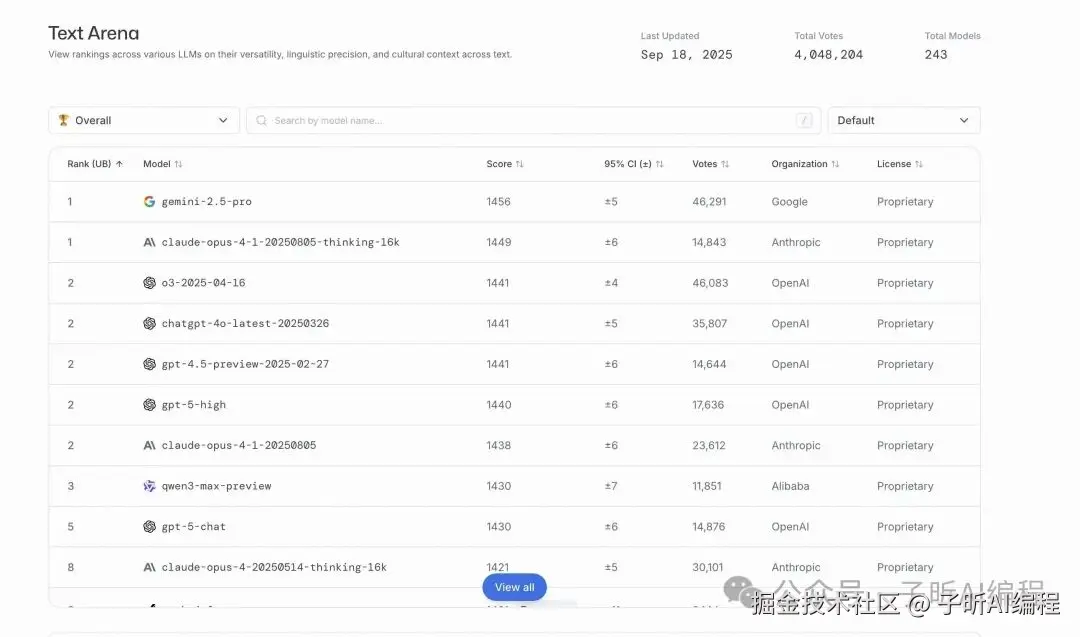Viewport: 1080px width, 637px height.
Task: Click the Google logo next to gemini-2.5-pro
Action: tap(149, 202)
